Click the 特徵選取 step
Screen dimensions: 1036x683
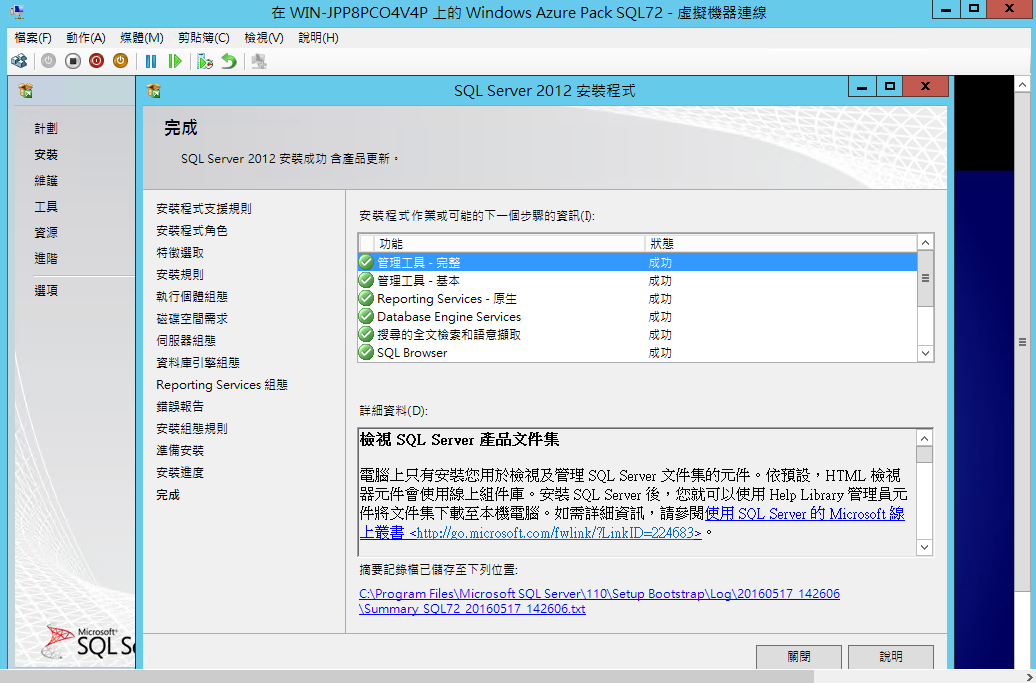(x=180, y=252)
